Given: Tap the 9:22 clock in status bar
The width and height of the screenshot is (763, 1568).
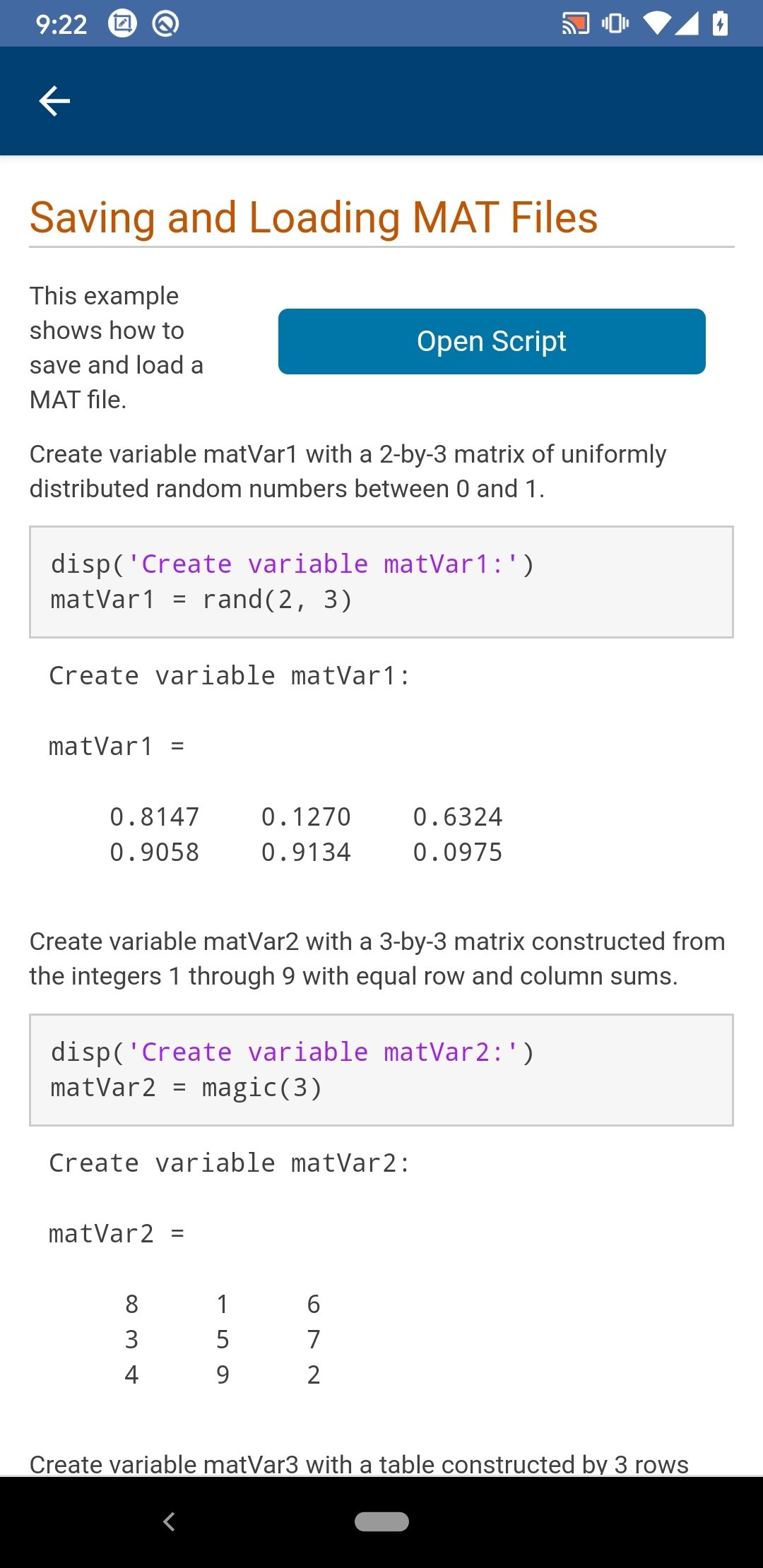Looking at the screenshot, I should click(x=61, y=25).
